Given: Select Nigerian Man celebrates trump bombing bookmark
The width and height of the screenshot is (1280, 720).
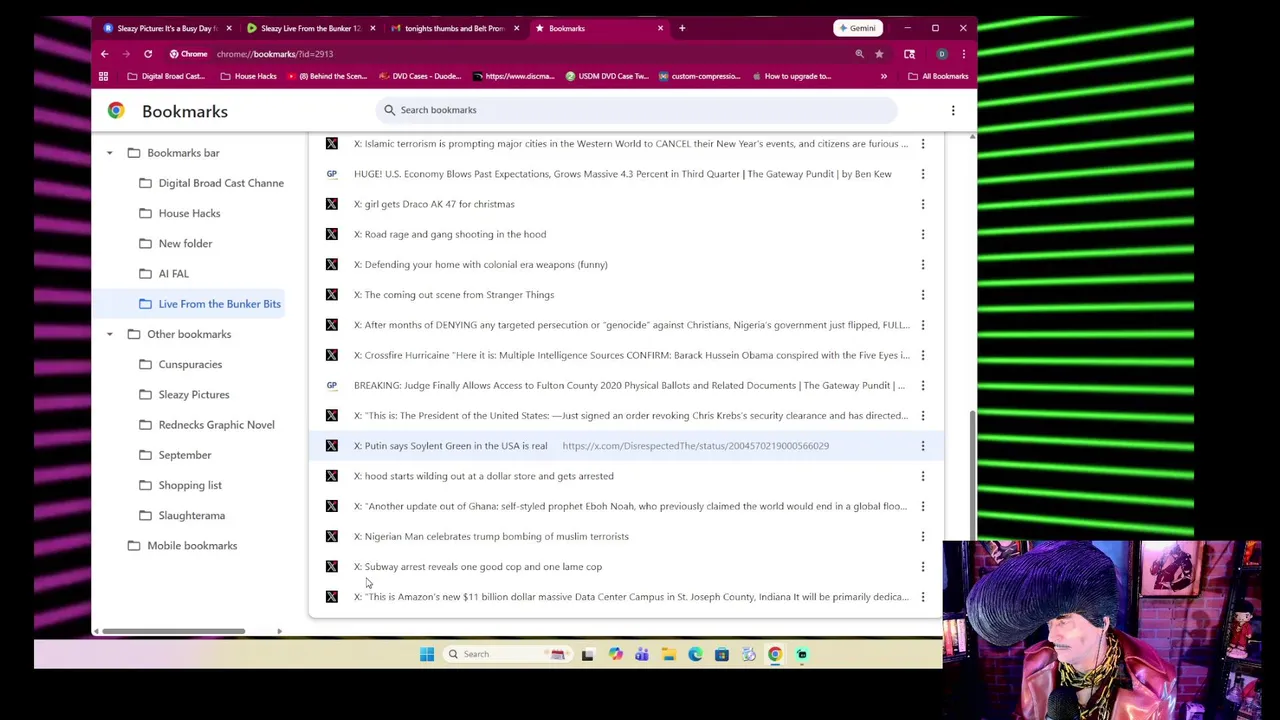Looking at the screenshot, I should [x=626, y=537].
